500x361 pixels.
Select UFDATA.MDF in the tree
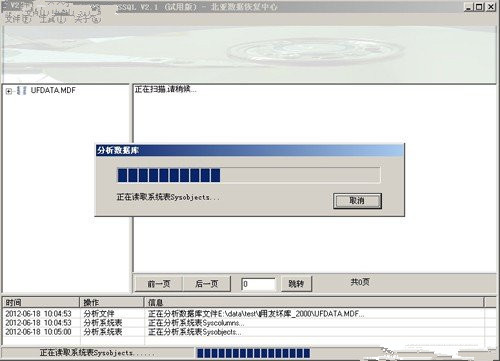[53, 90]
